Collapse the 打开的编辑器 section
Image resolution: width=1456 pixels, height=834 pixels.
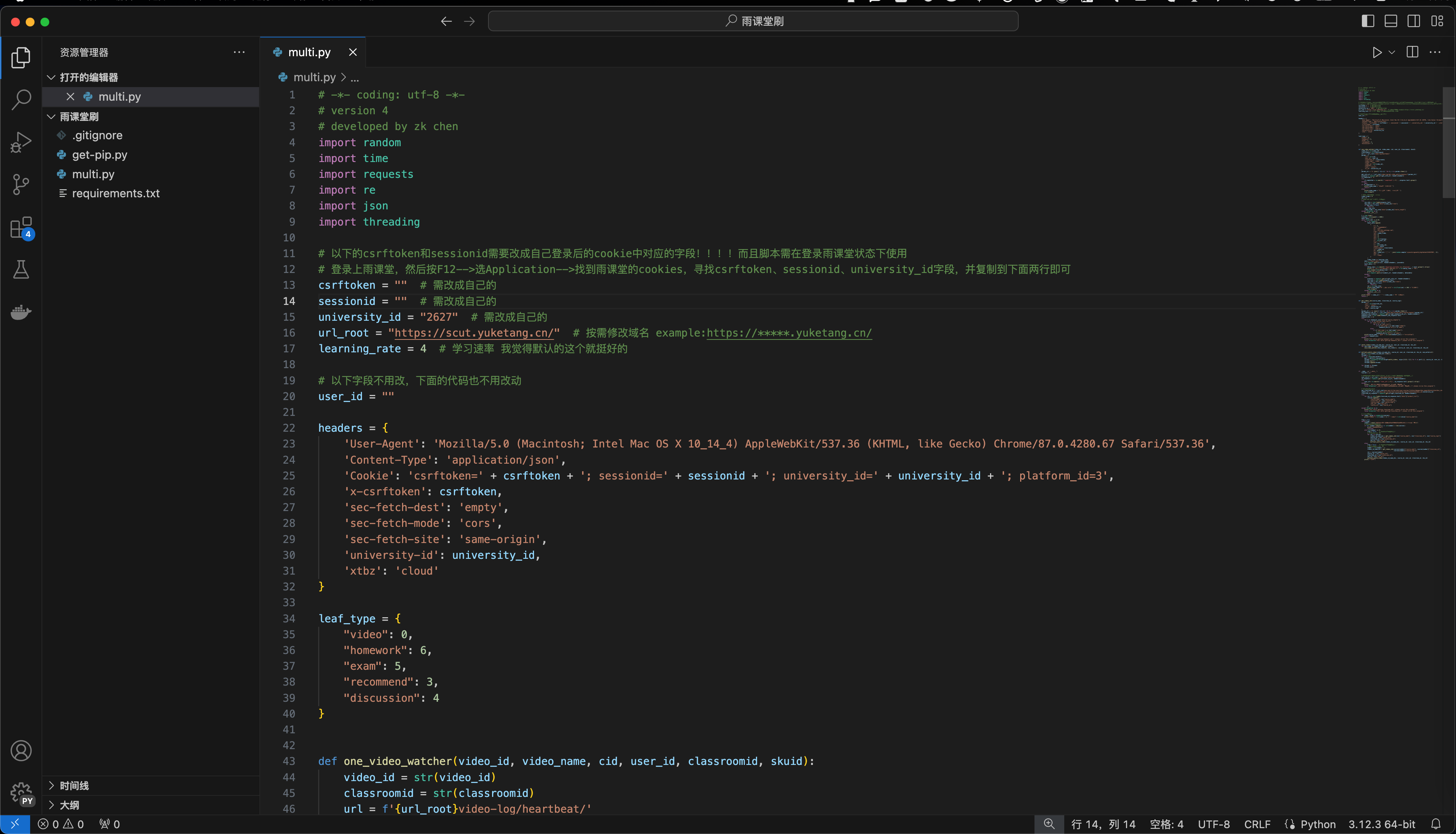[x=89, y=77]
